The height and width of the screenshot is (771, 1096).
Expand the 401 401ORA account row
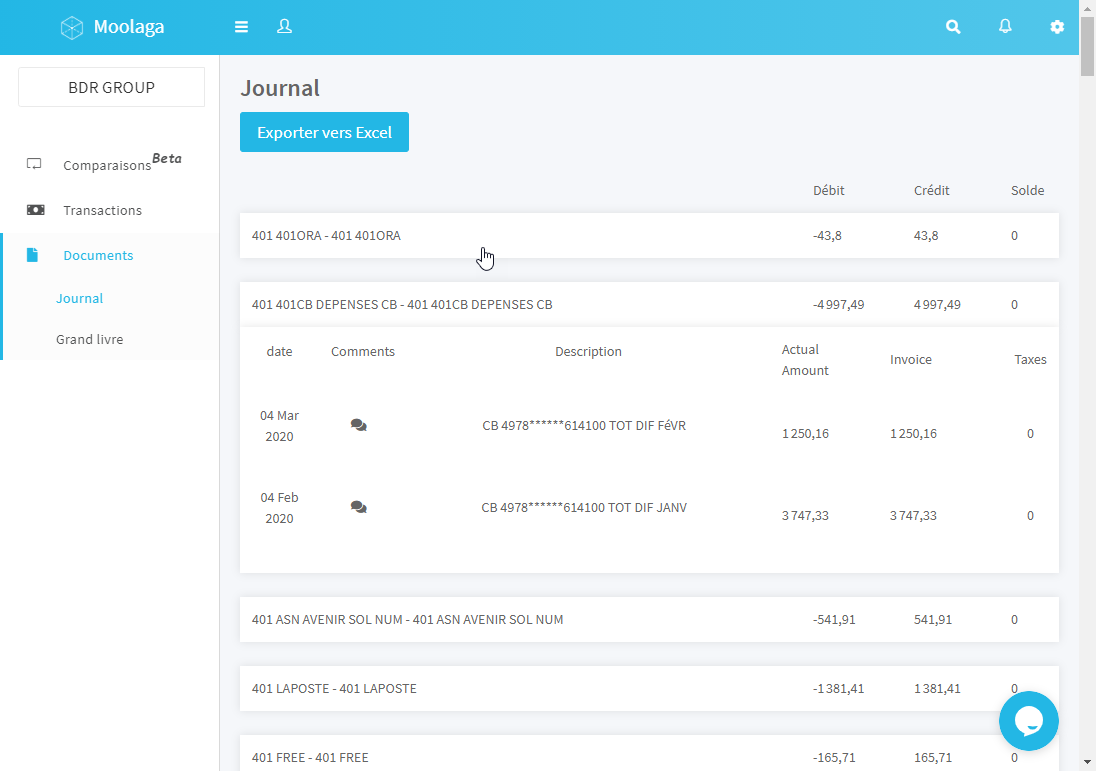[x=326, y=236]
